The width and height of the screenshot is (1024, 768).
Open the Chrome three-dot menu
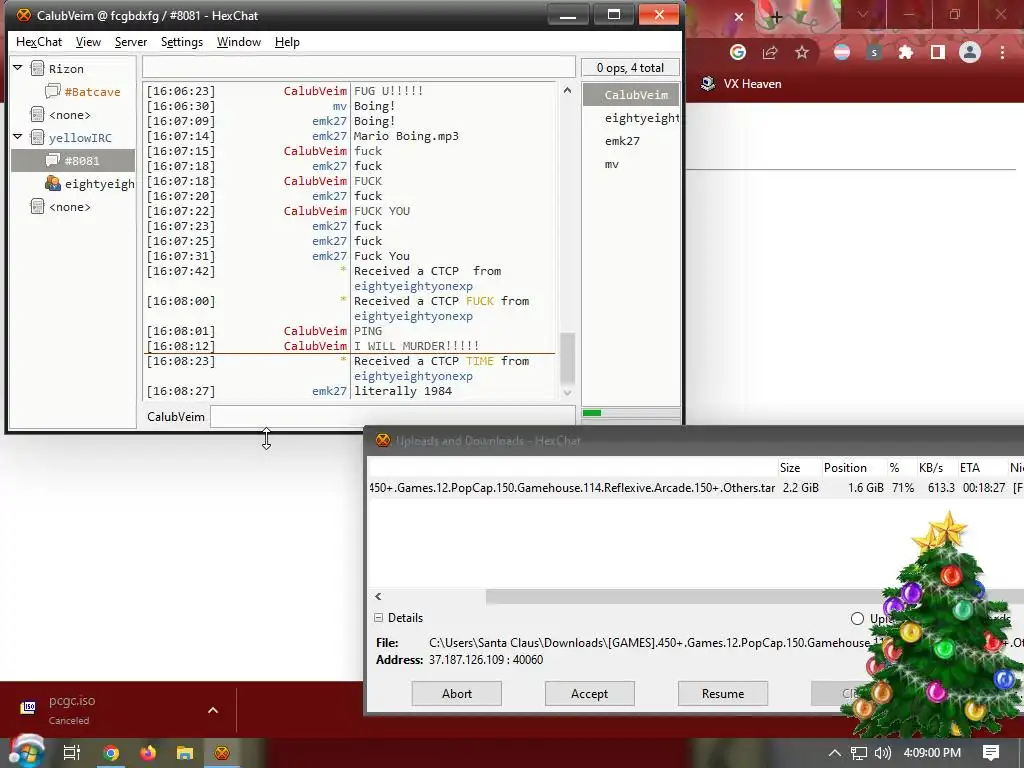click(x=1002, y=52)
